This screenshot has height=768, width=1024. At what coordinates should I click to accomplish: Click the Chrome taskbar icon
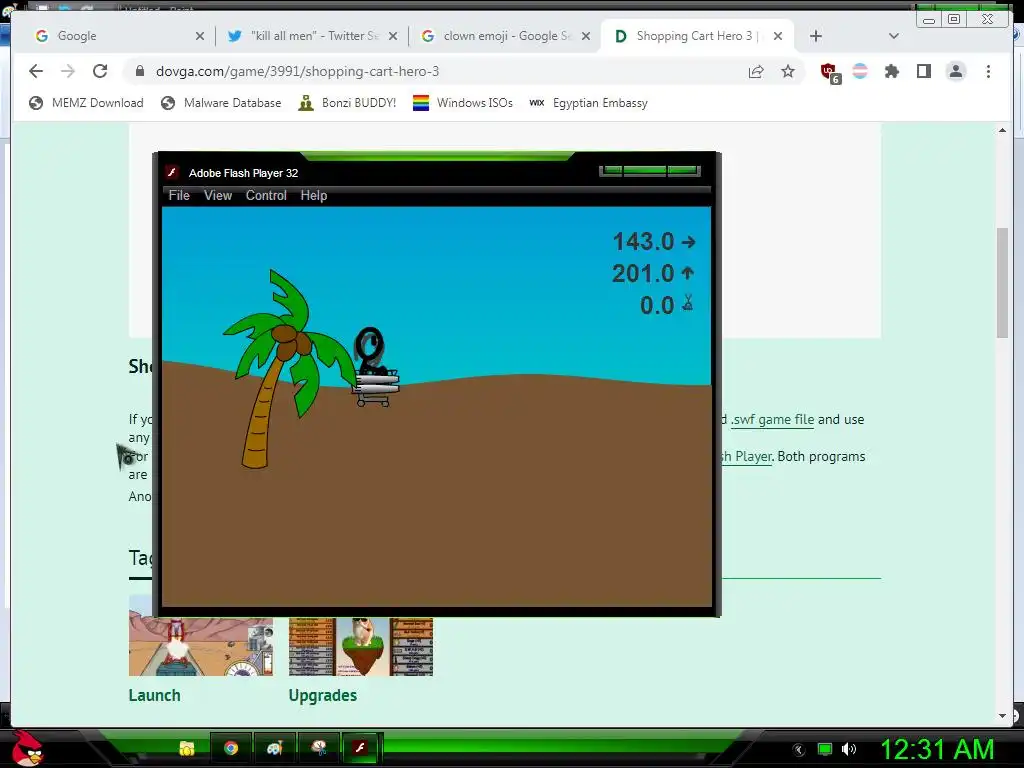(x=231, y=748)
